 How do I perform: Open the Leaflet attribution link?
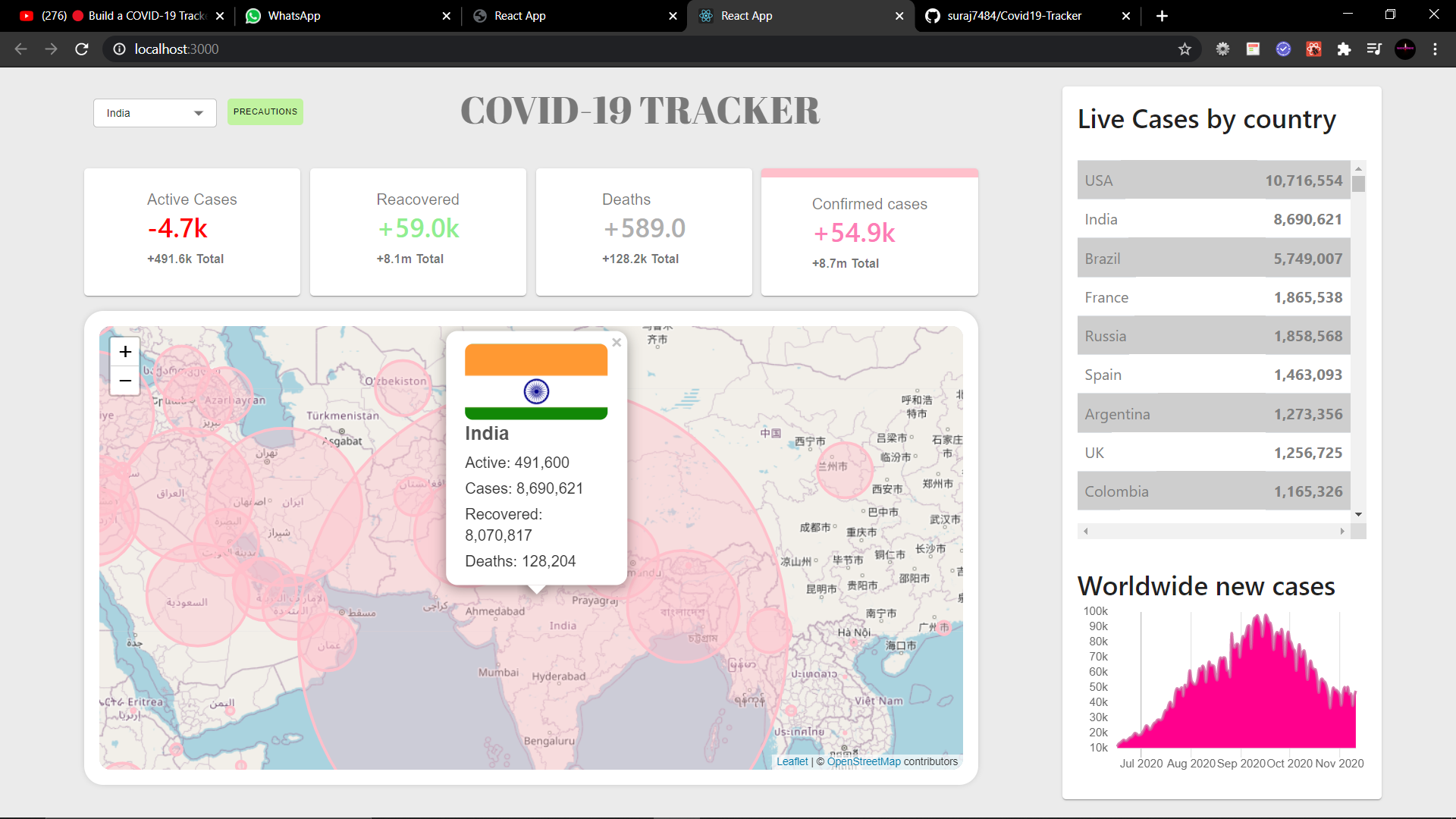tap(792, 761)
